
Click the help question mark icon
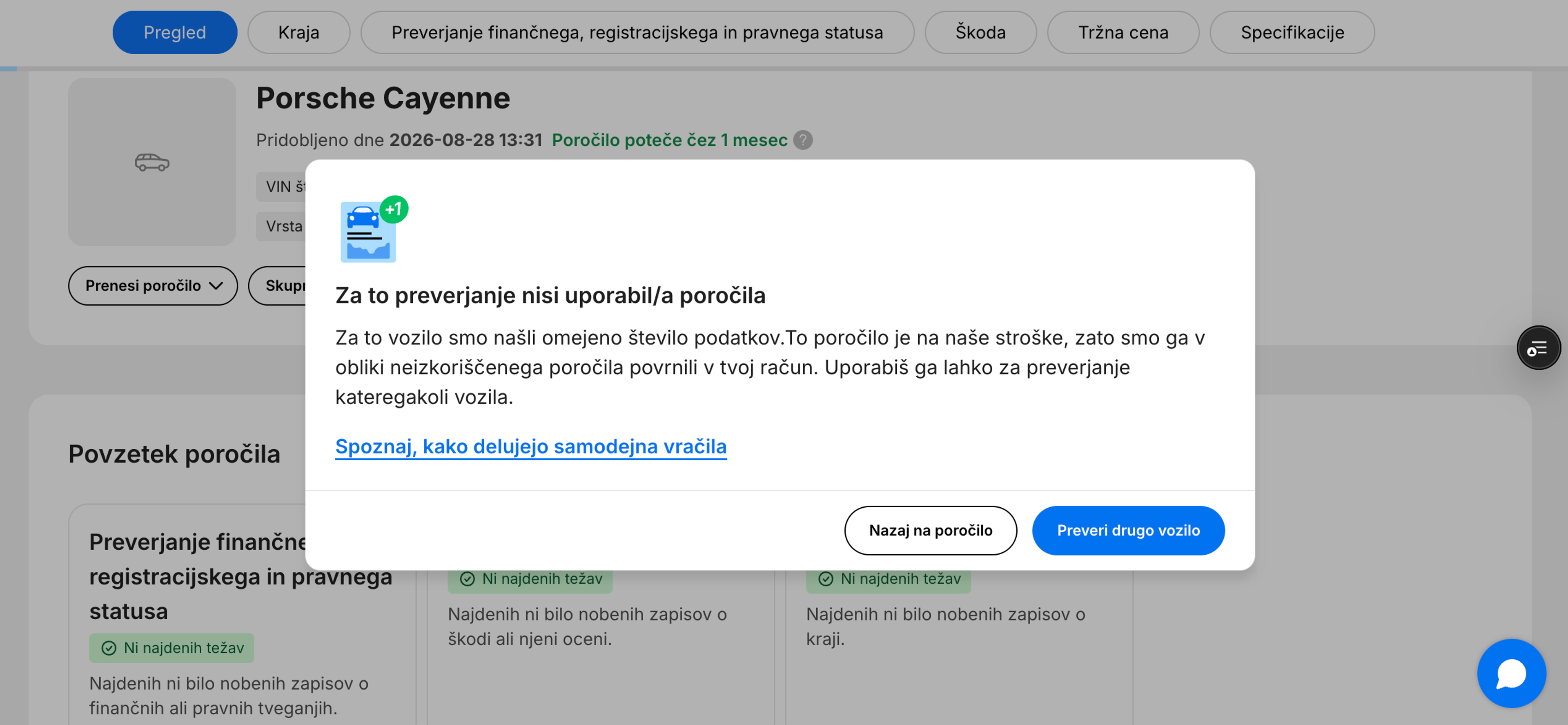[803, 140]
